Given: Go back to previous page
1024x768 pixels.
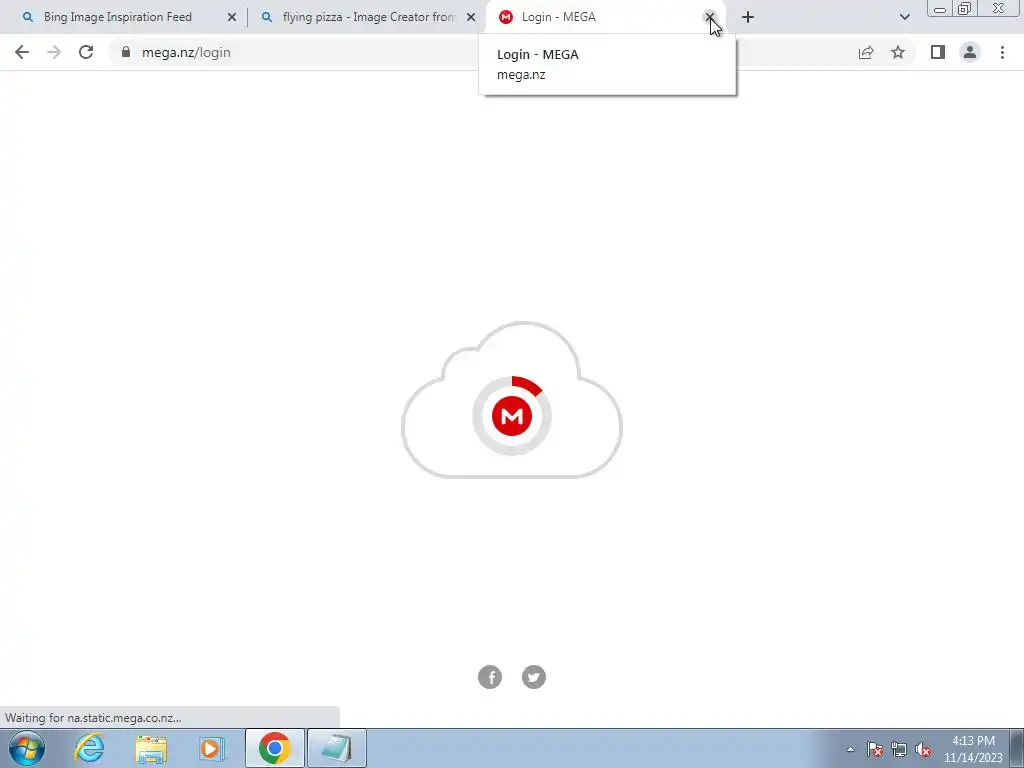Looking at the screenshot, I should (x=22, y=52).
